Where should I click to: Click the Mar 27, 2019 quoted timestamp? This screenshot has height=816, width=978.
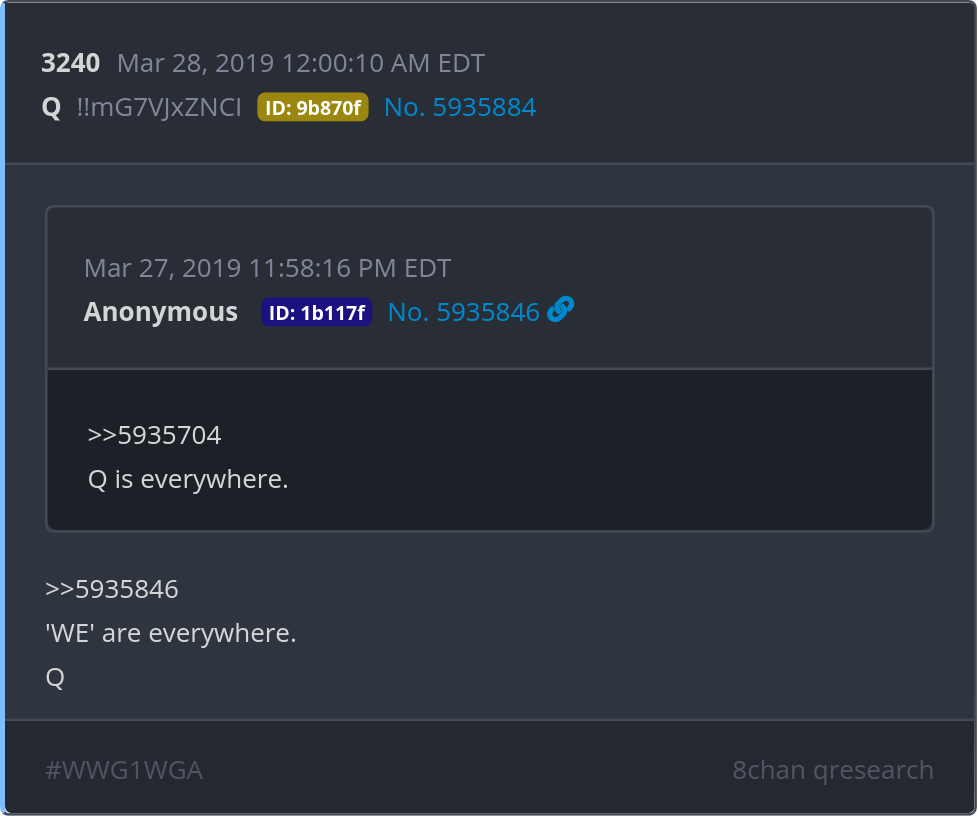click(267, 268)
